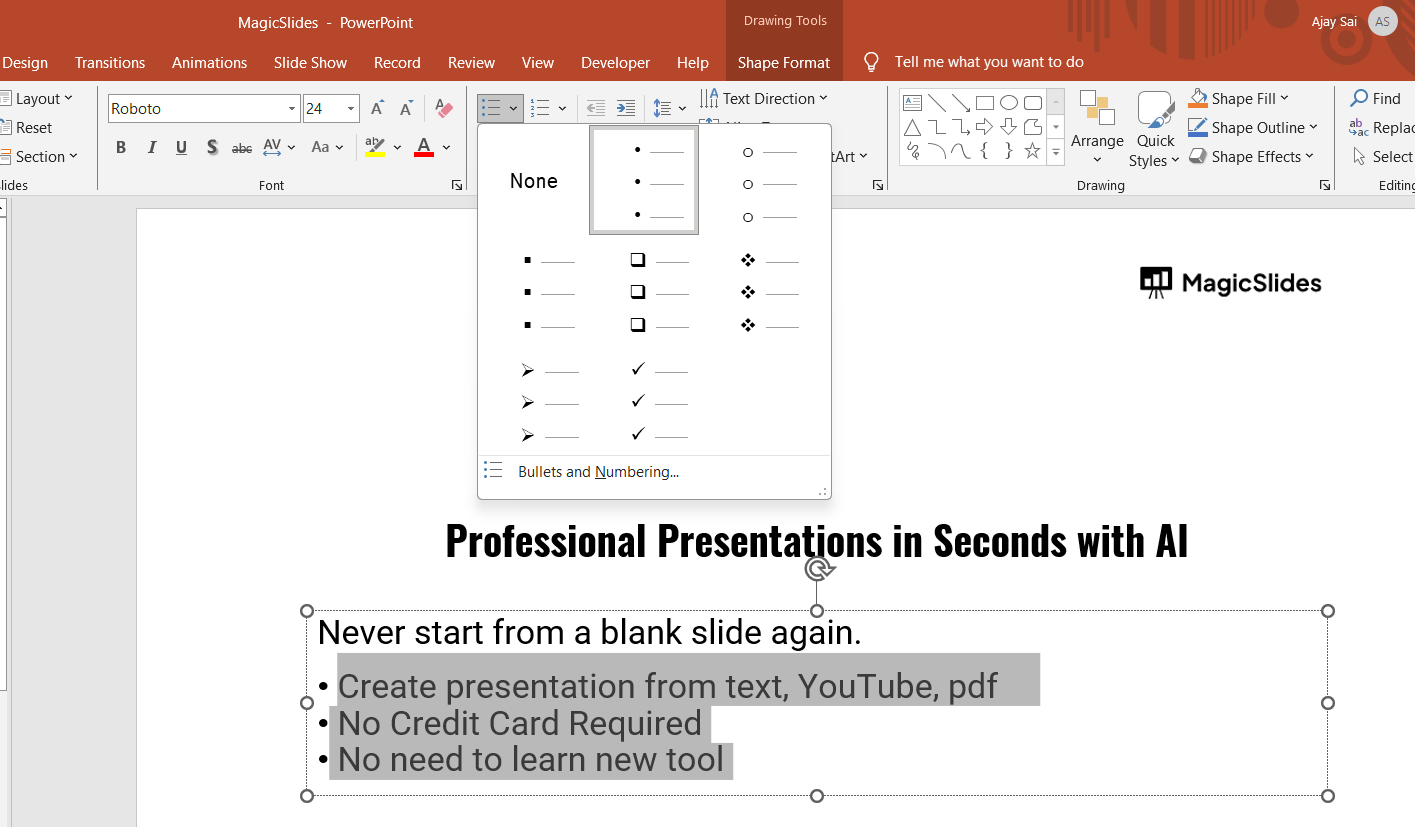Select None in the bullet gallery

pyautogui.click(x=534, y=181)
